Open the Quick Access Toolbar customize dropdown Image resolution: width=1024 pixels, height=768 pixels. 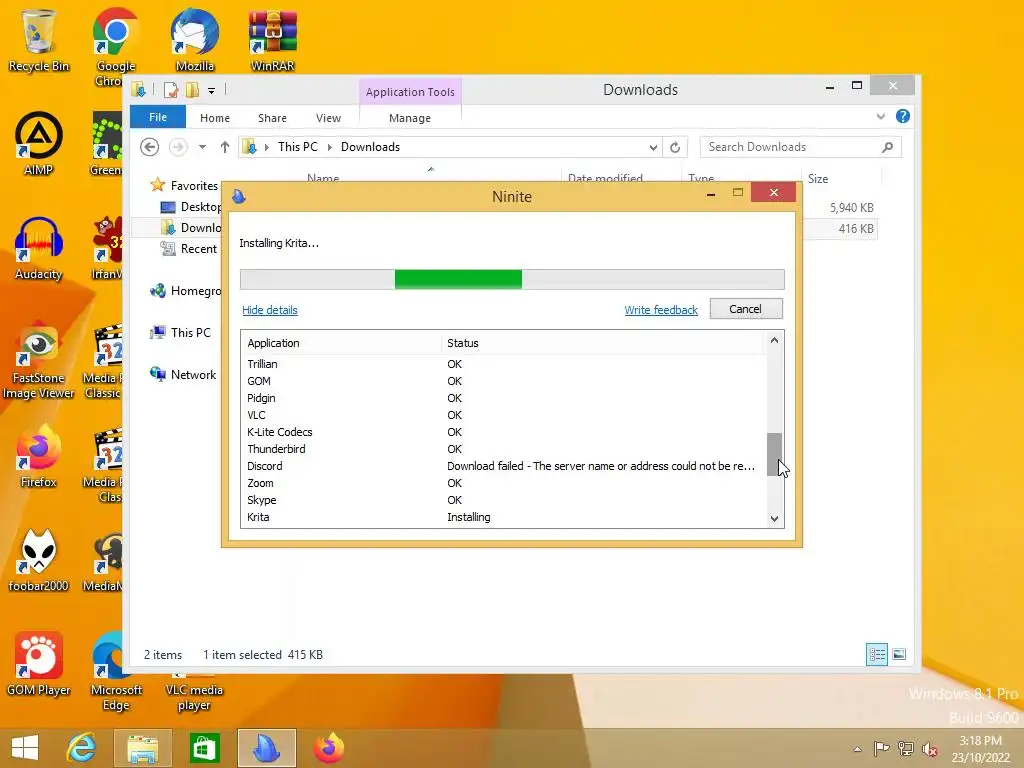[x=212, y=91]
